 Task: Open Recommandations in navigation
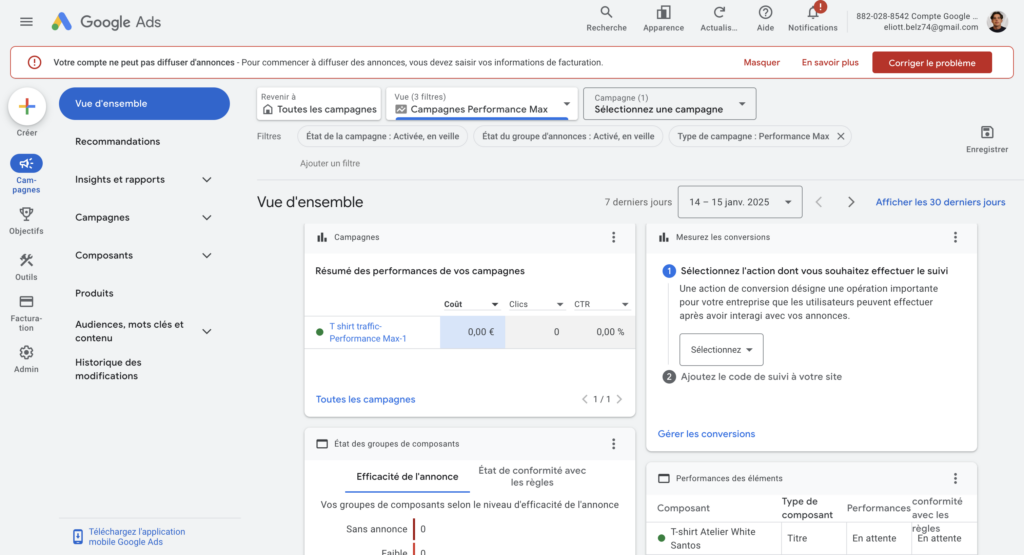(118, 142)
